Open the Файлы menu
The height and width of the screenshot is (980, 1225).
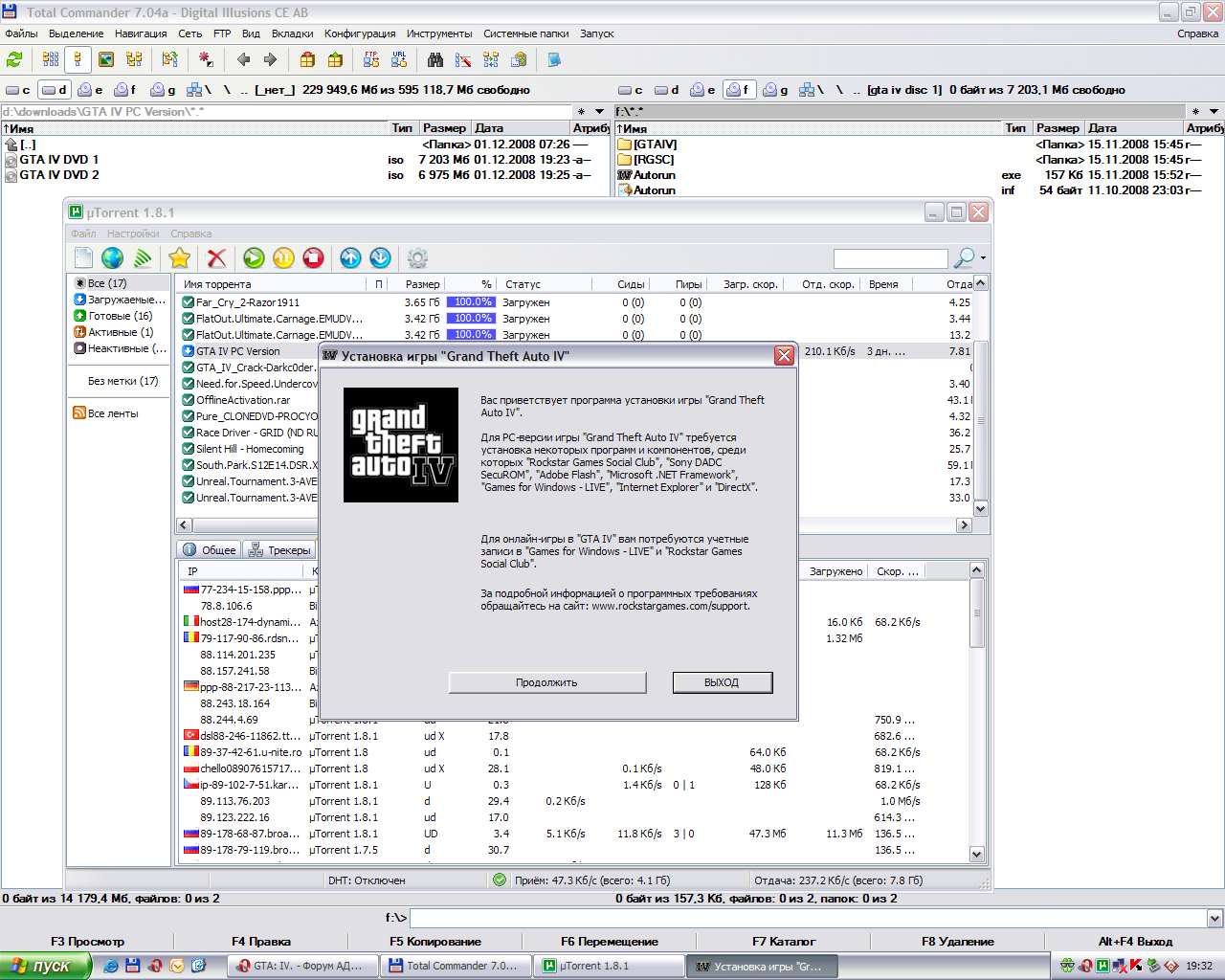pyautogui.click(x=21, y=33)
